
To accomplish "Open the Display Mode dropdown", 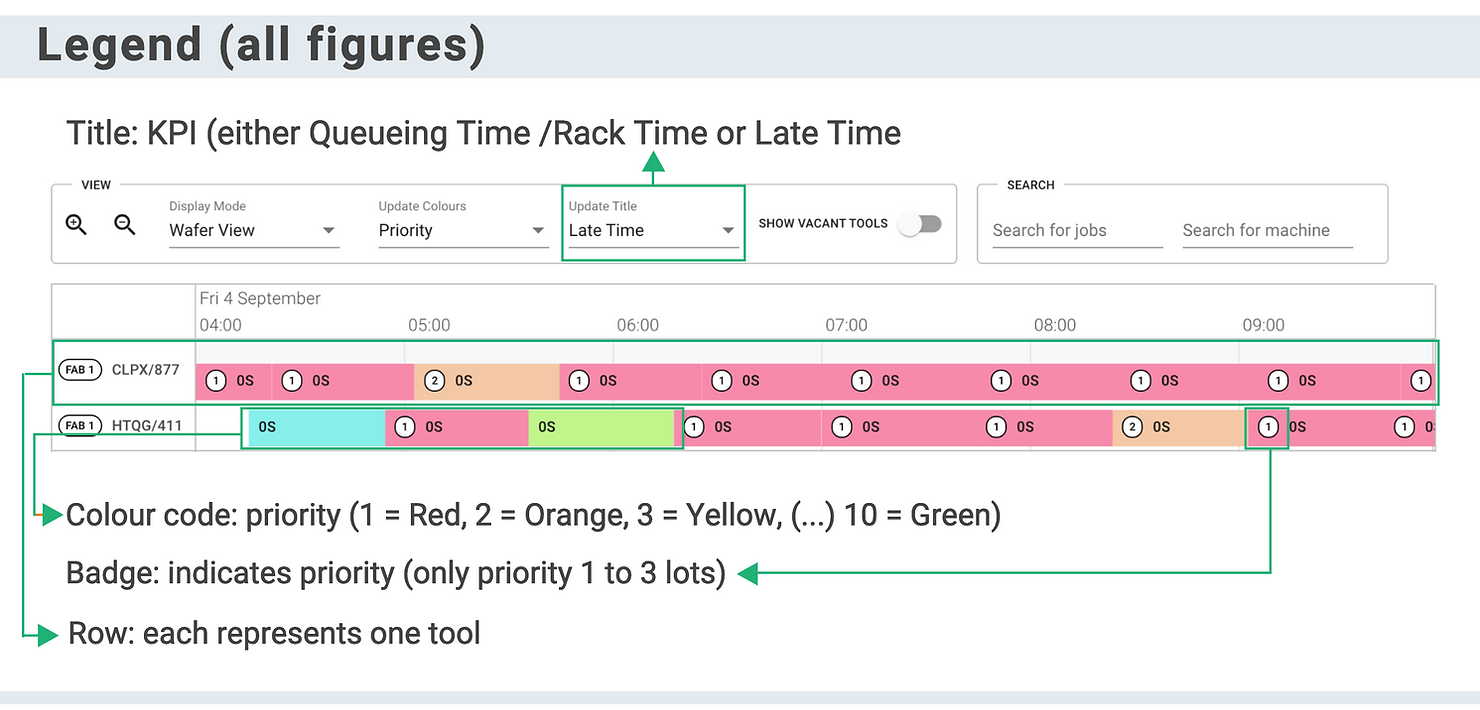I will 254,230.
